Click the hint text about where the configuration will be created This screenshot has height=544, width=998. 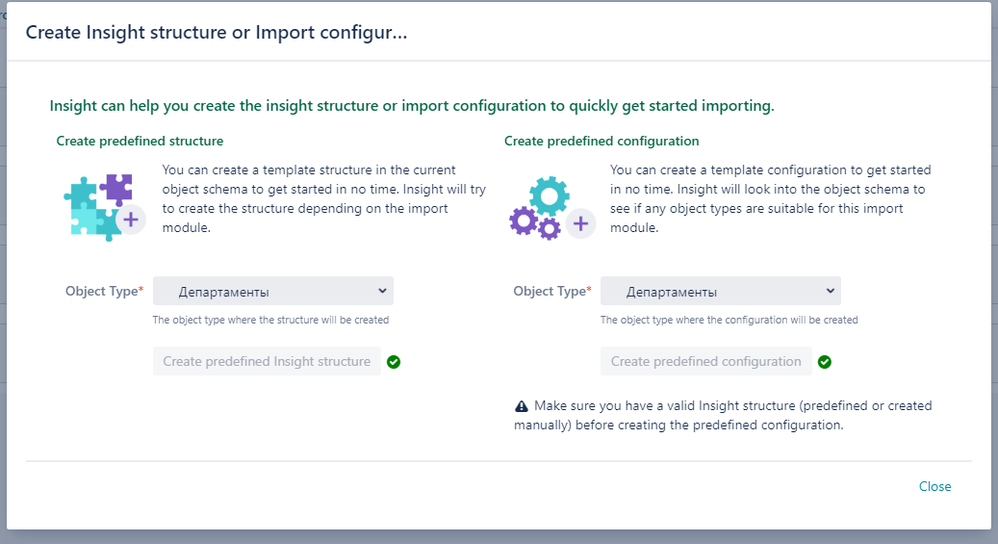pos(729,320)
